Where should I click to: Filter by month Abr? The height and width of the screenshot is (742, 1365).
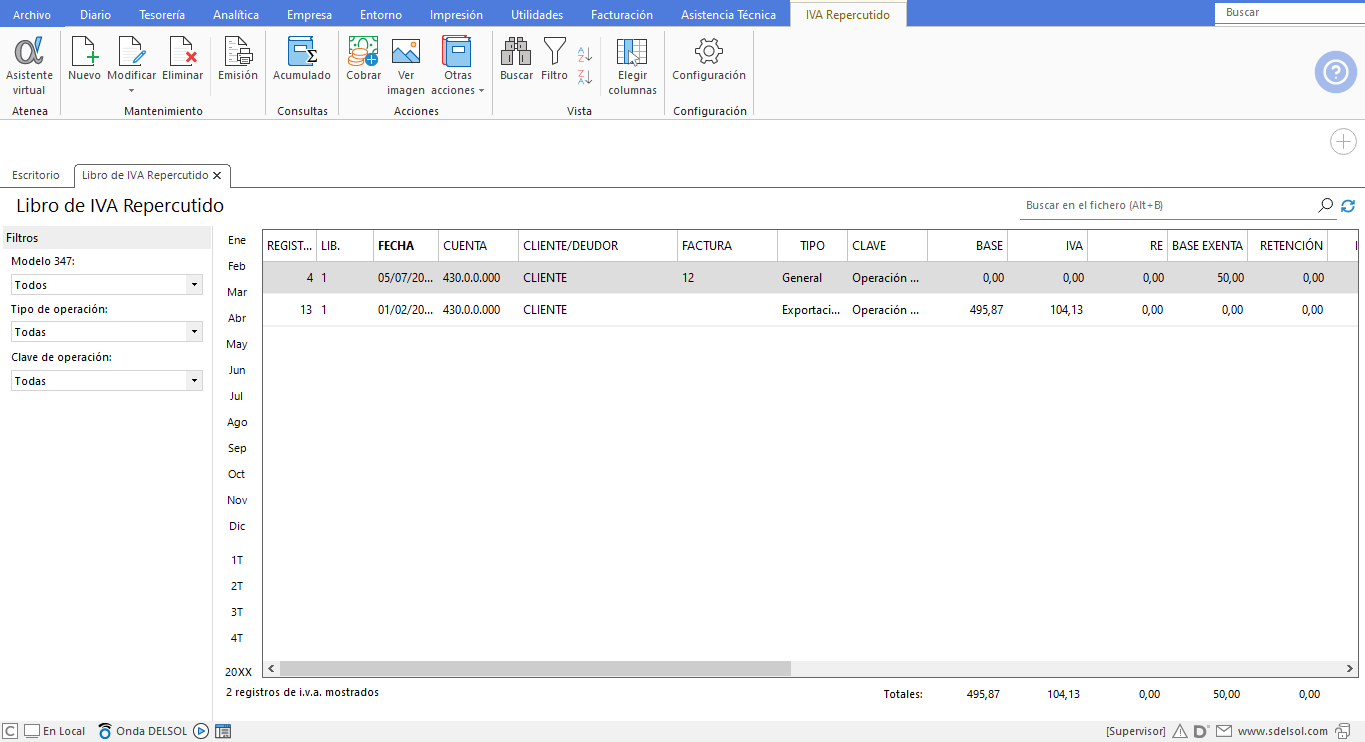click(237, 318)
